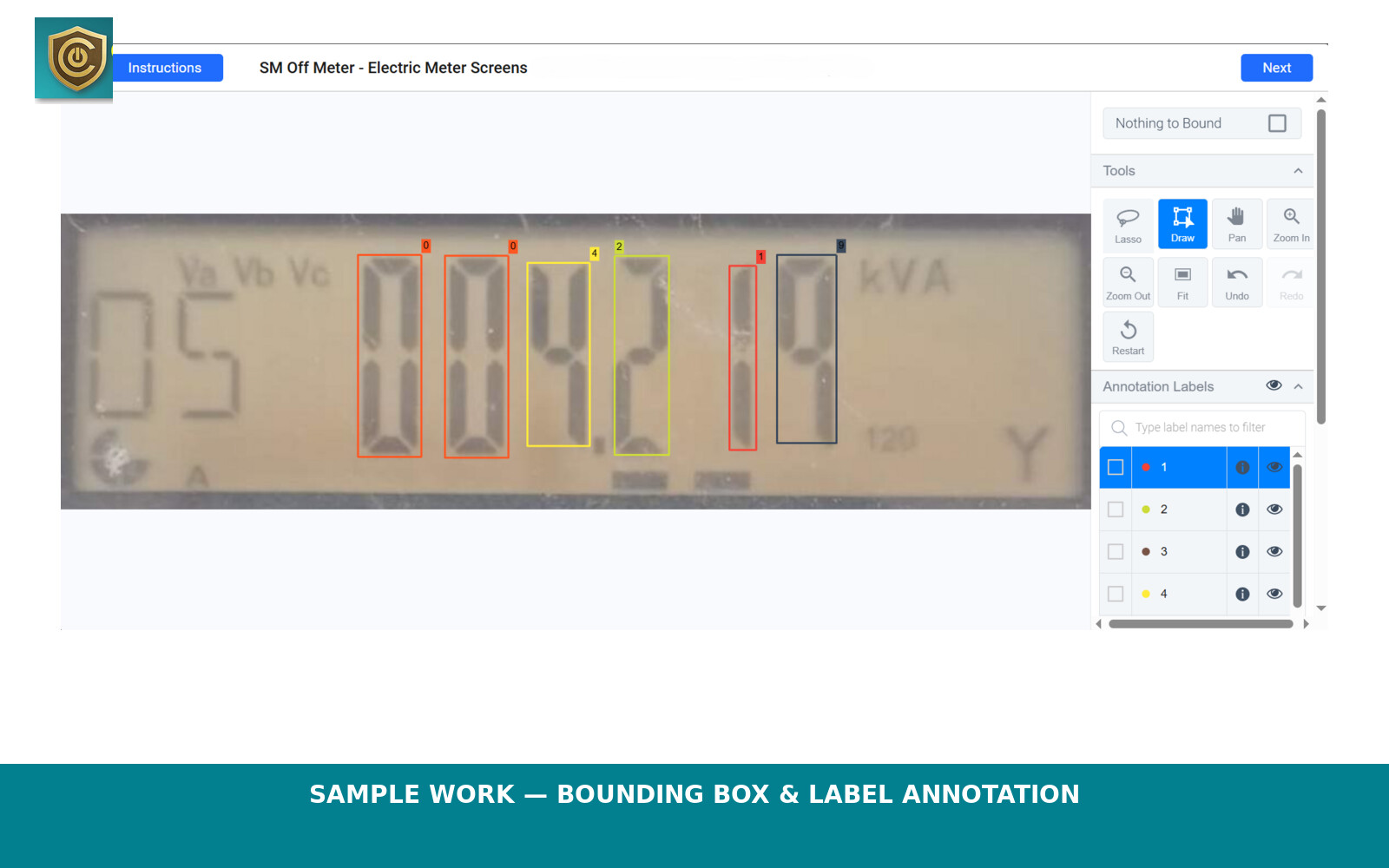Open info for label 3
The width and height of the screenshot is (1389, 868).
1242,552
